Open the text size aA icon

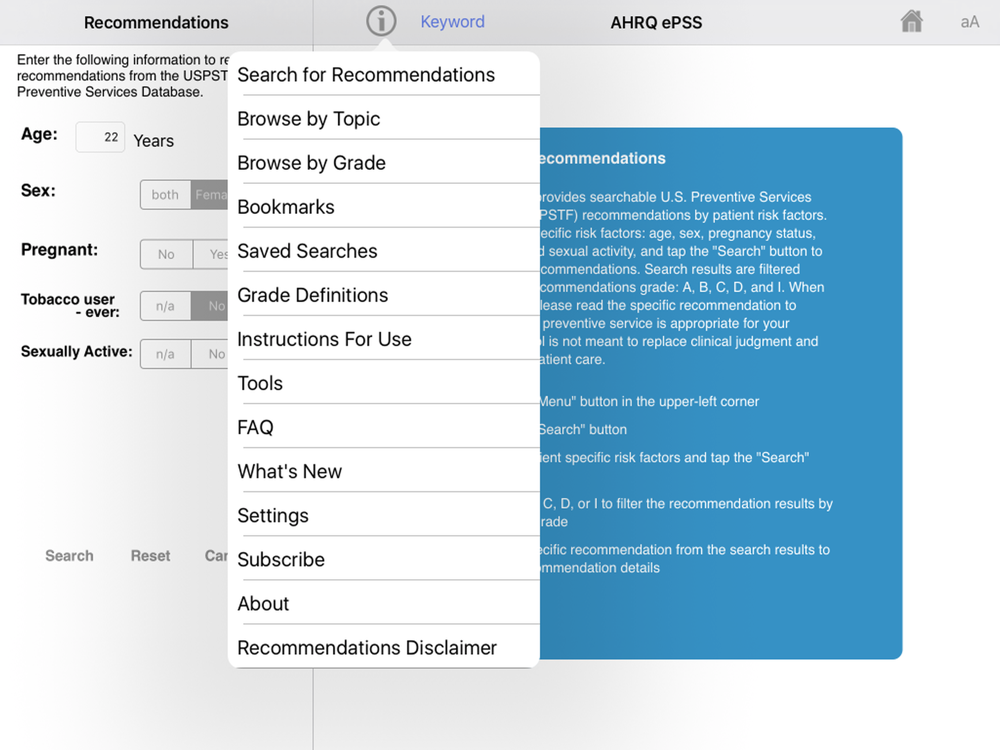[969, 22]
